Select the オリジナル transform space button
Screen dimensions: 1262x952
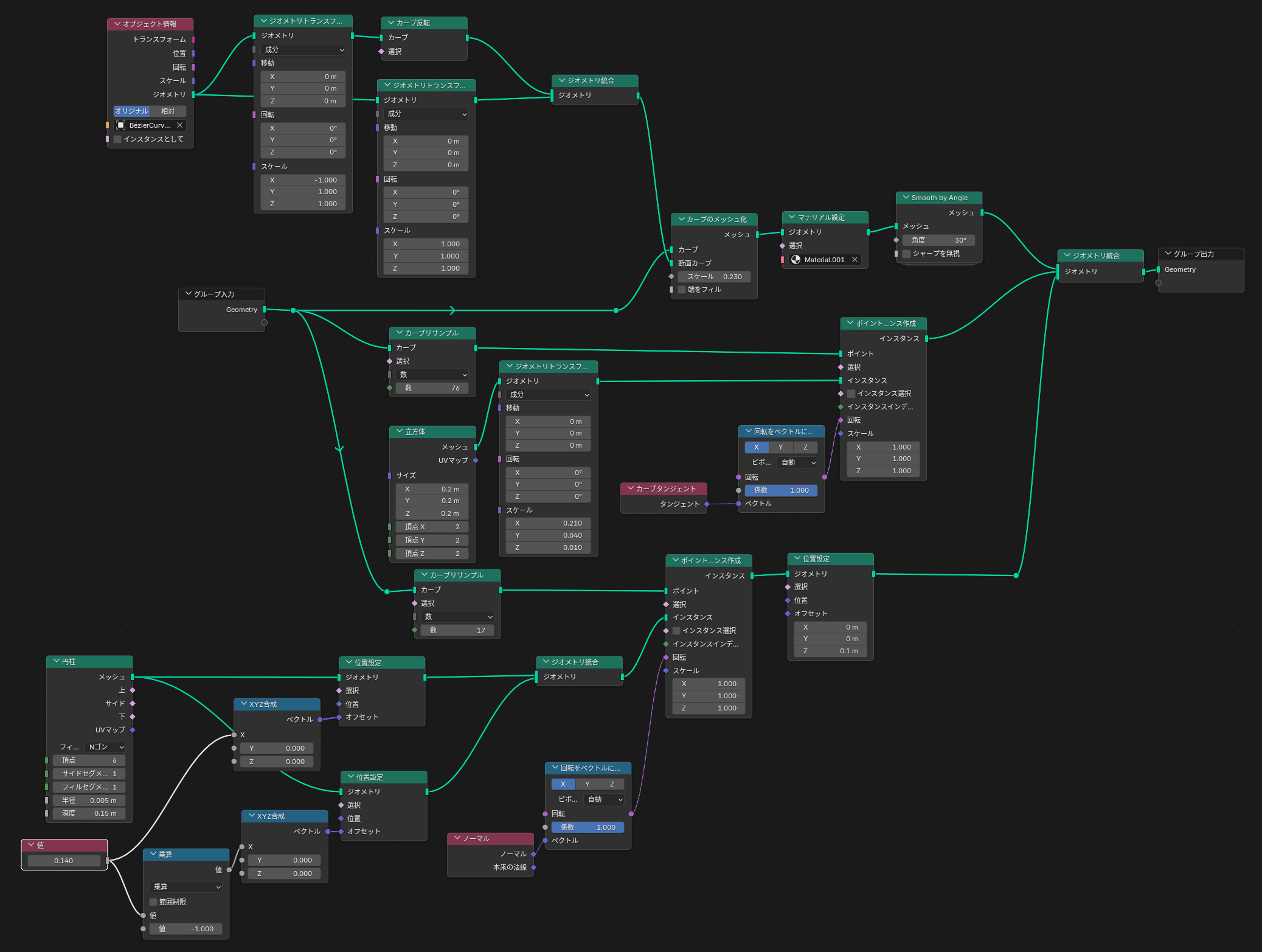[x=132, y=111]
